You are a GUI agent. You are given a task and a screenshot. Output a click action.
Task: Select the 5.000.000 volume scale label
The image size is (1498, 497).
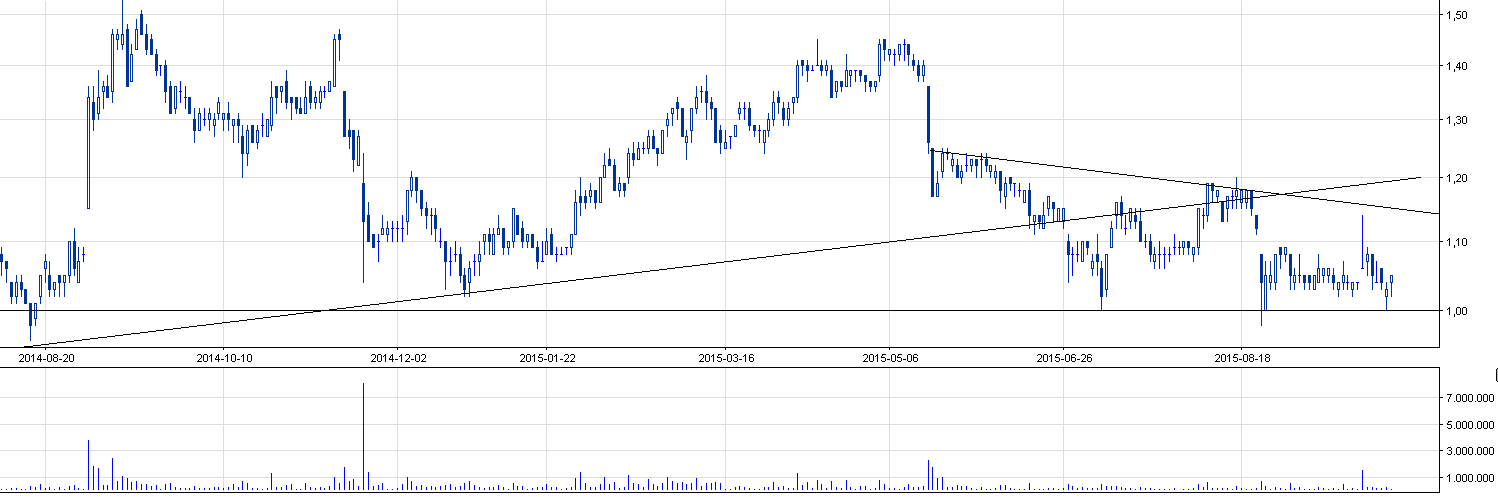coord(1468,425)
